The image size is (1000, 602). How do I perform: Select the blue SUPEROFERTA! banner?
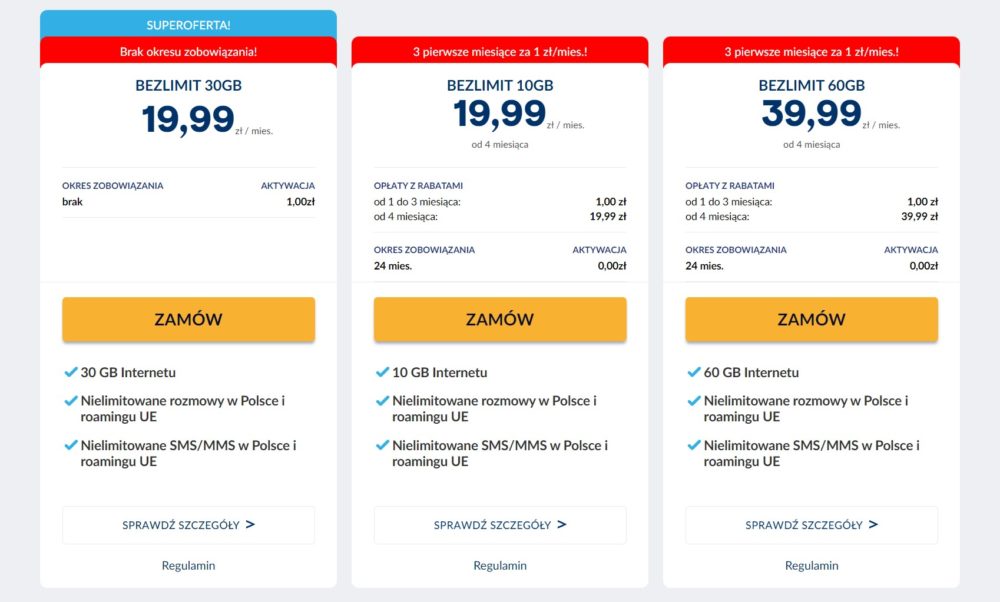click(x=188, y=25)
